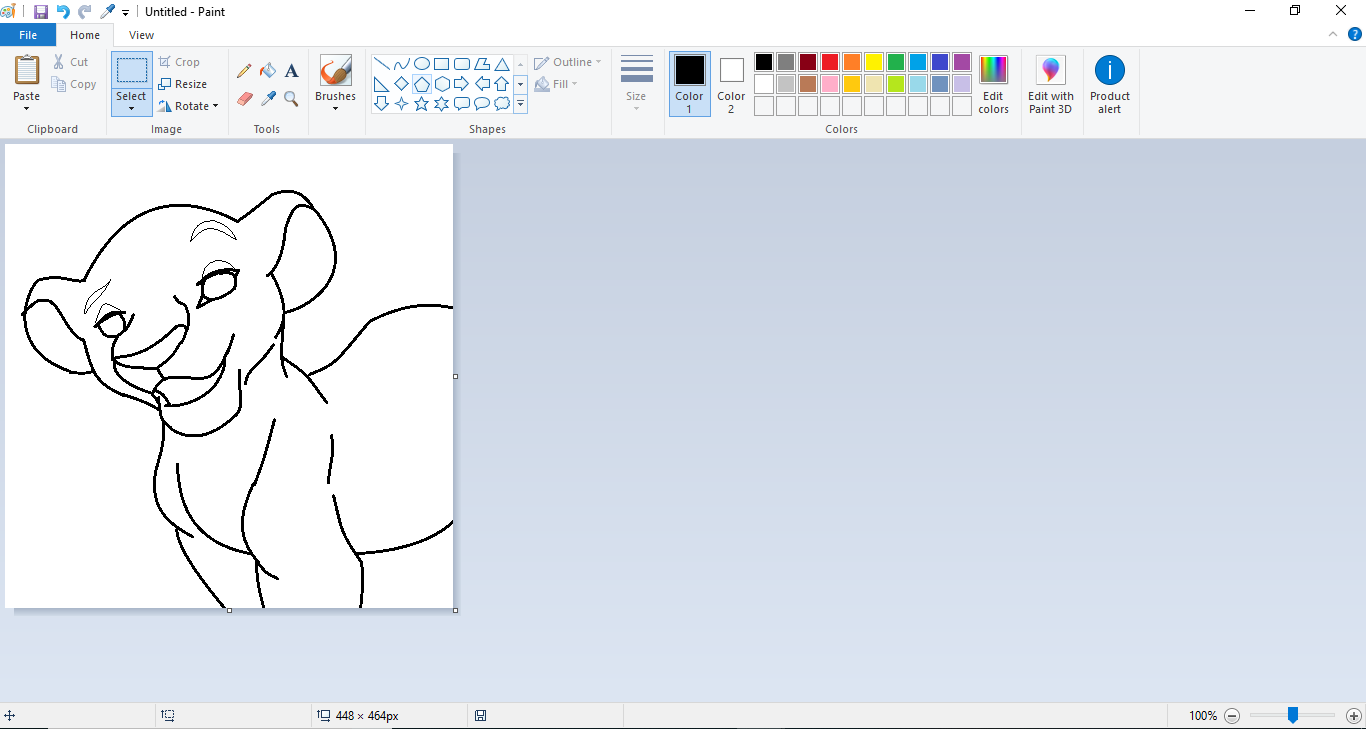Open the Customize Quick Access Toolbar arrow
Screen dimensions: 1366x729
pos(126,13)
